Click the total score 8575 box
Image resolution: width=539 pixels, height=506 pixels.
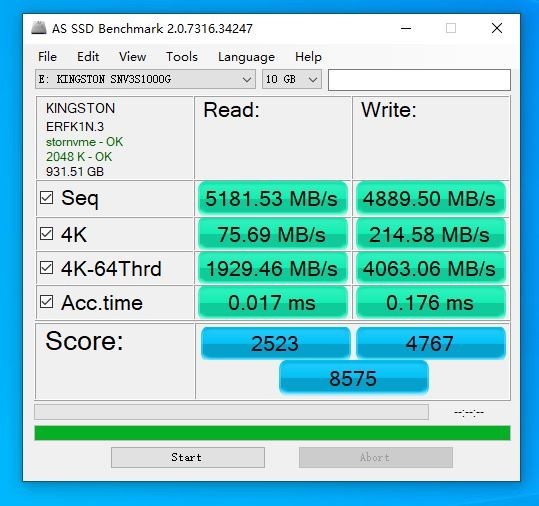coord(354,378)
